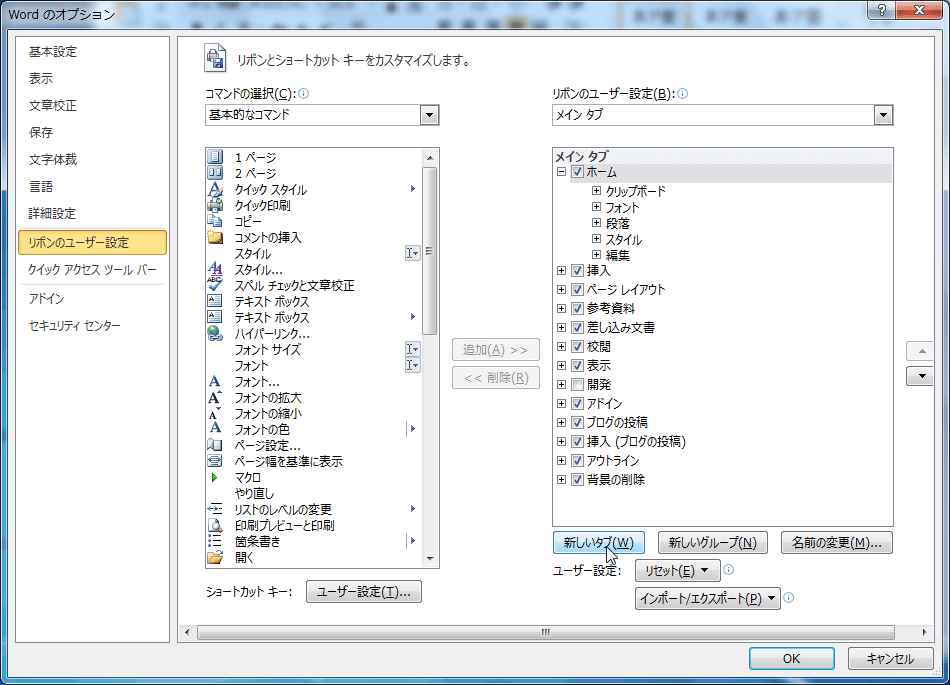The width and height of the screenshot is (950, 685).
Task: Click the horizontal scrollbar thumb
Action: [x=546, y=632]
